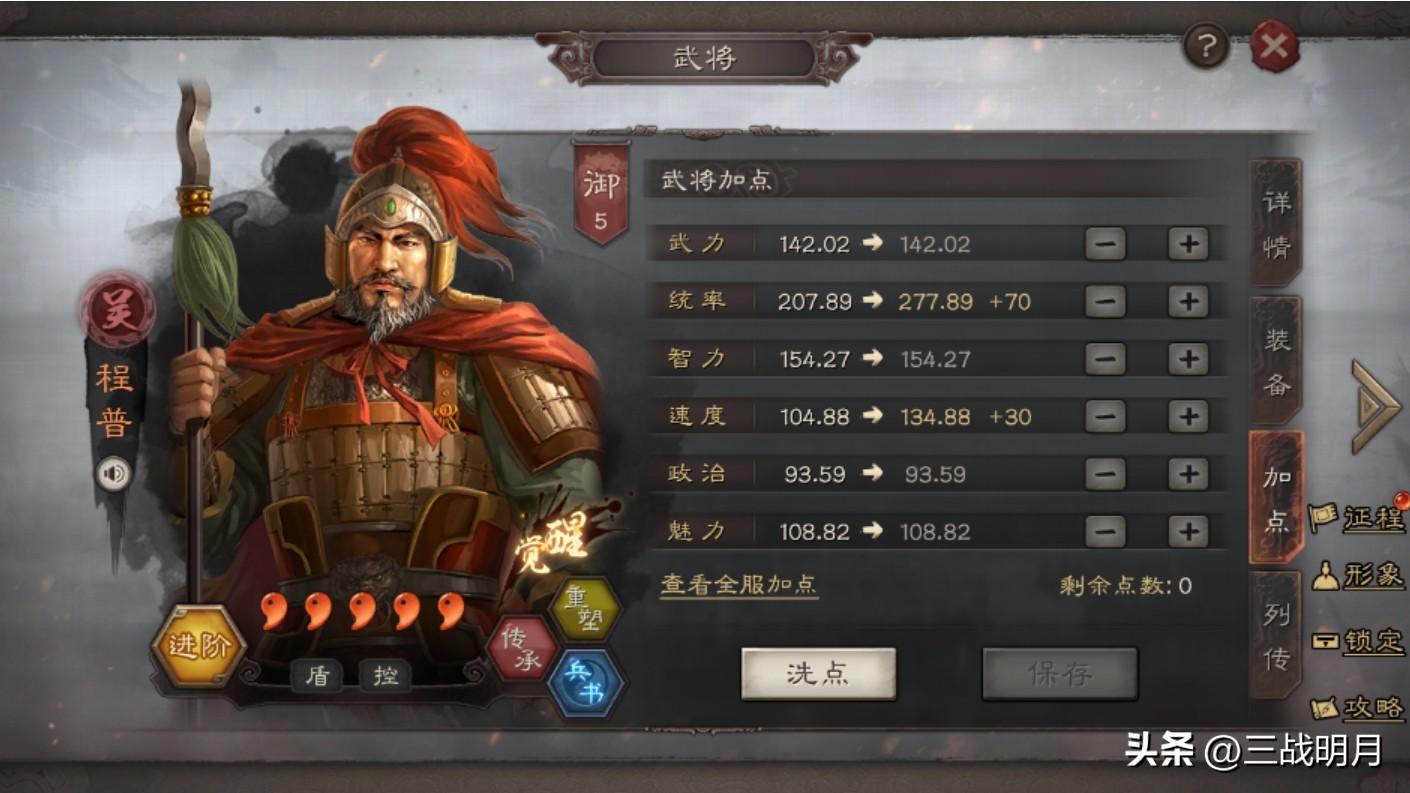Screen dimensions: 1410x793
Task: Switch to the 详情 details tab
Action: coord(1277,224)
